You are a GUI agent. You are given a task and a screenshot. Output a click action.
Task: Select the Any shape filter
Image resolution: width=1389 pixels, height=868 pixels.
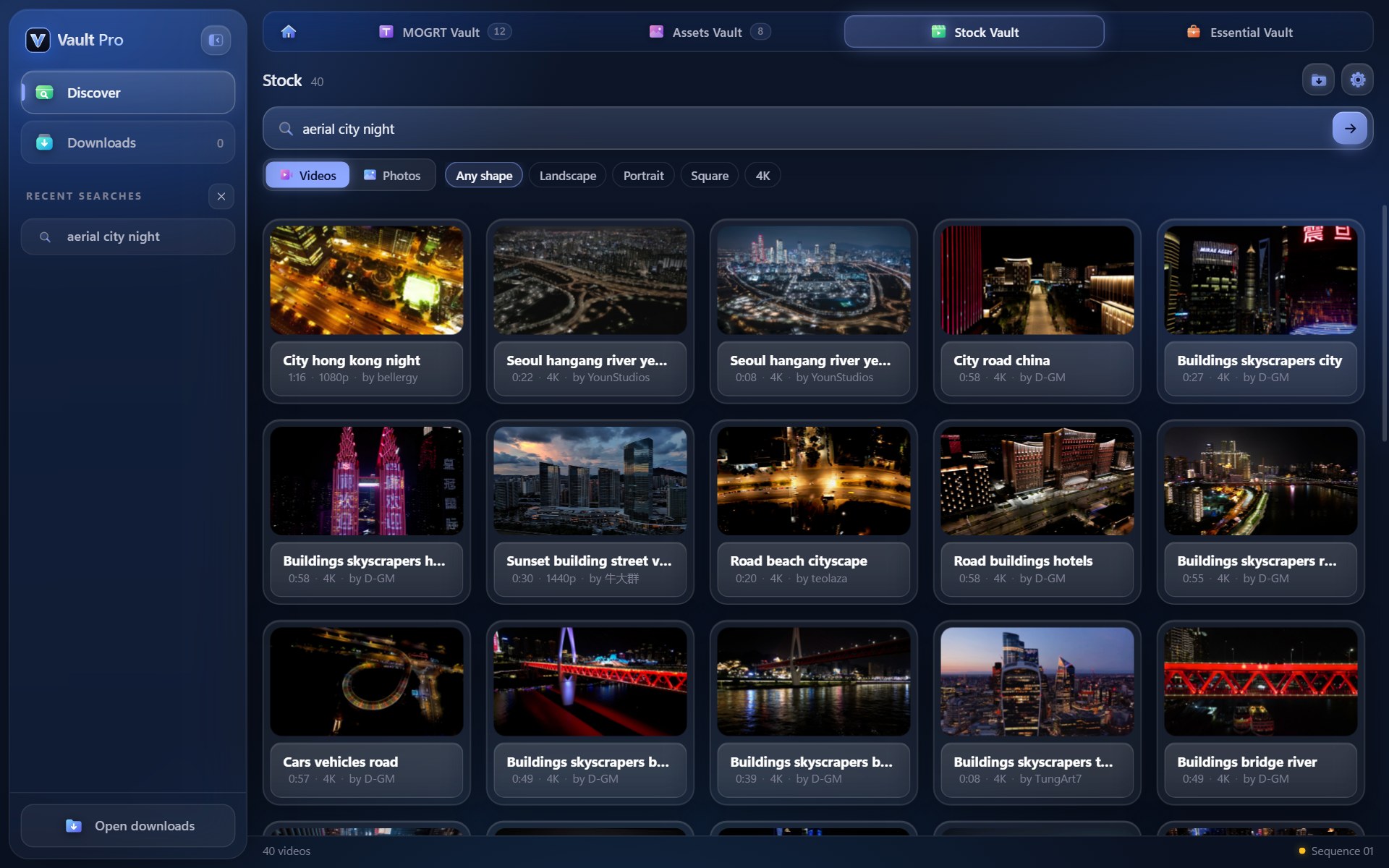click(x=484, y=175)
